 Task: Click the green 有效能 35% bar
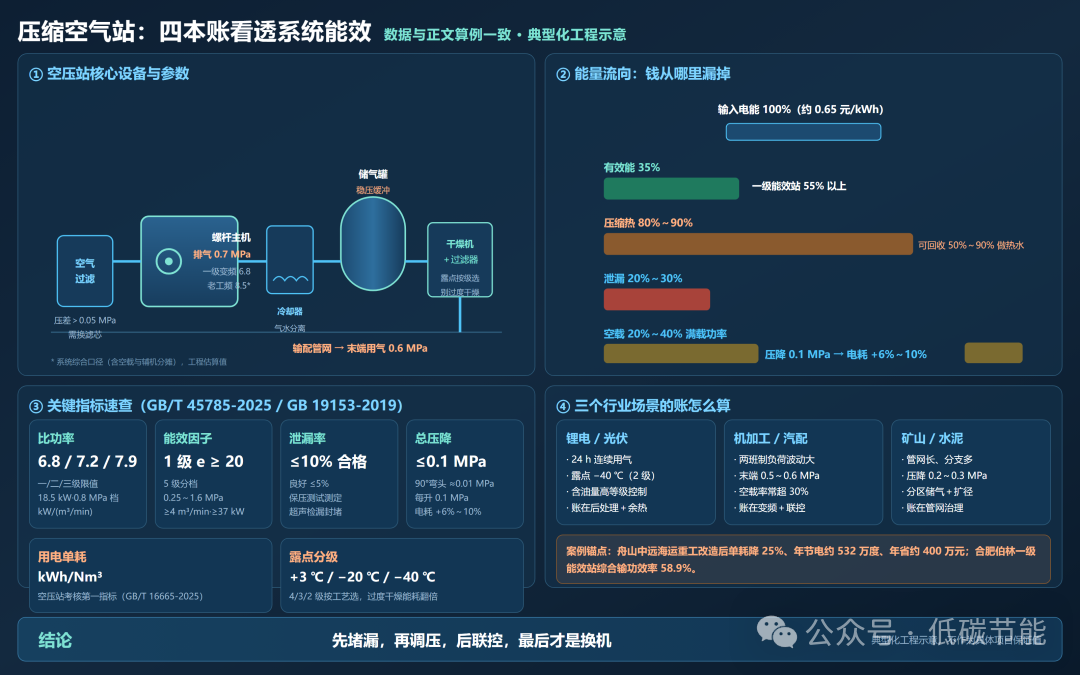tap(671, 188)
